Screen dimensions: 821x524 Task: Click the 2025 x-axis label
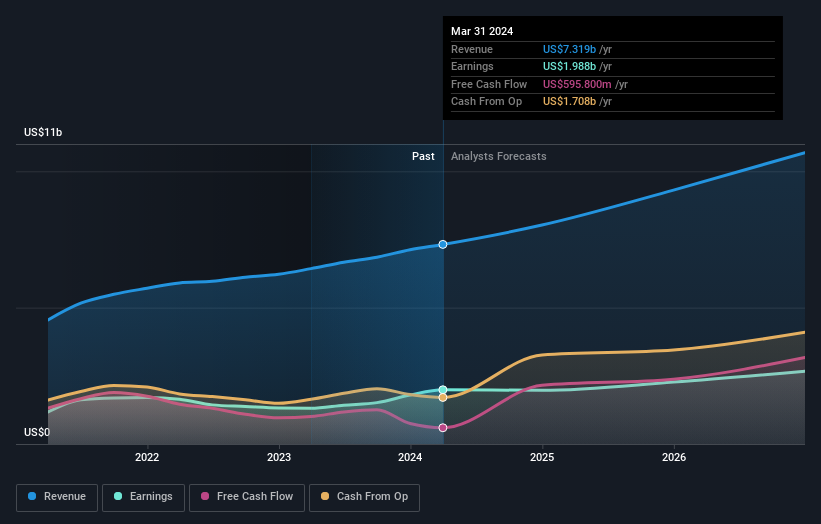tap(542, 457)
